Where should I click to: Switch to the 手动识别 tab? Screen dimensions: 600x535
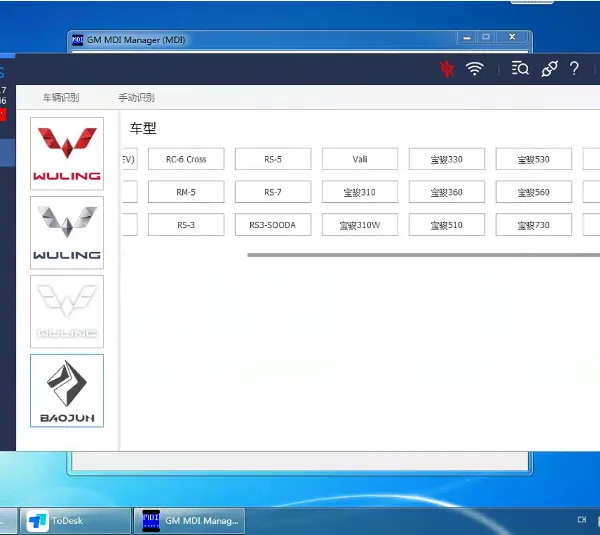click(136, 98)
